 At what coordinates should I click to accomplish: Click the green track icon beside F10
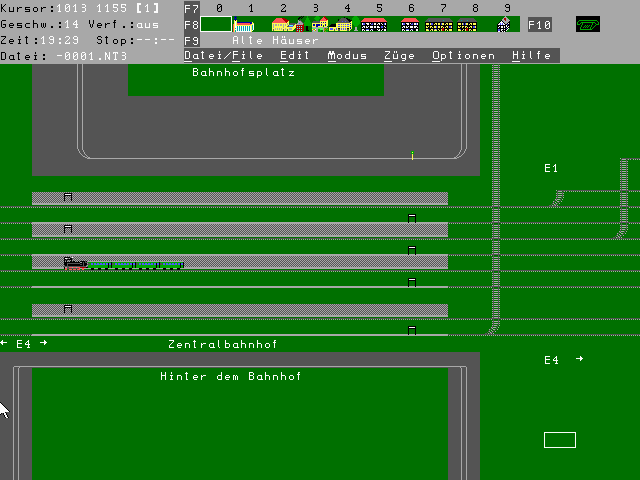(x=588, y=24)
